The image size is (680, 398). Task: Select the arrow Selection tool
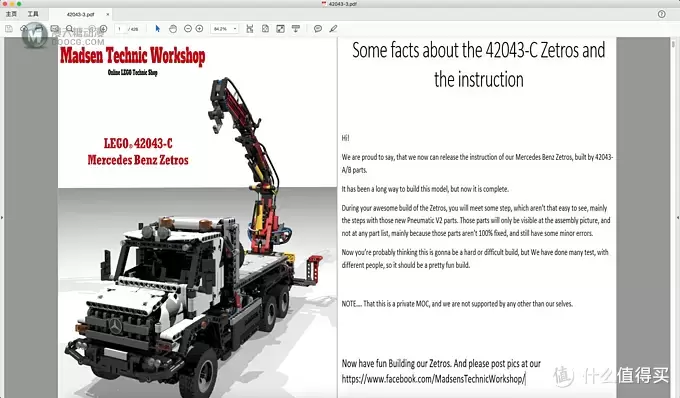[157, 29]
